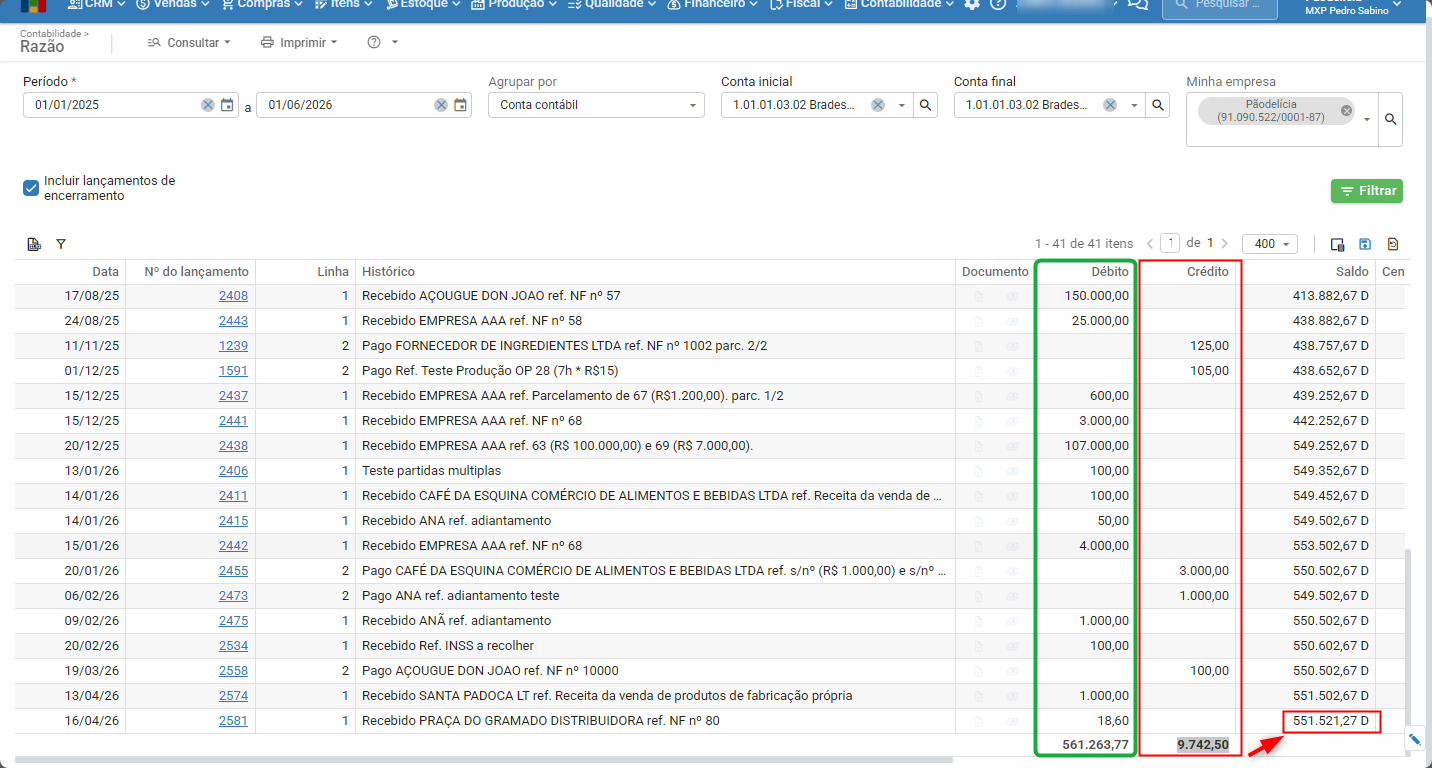Uncheck Incluir lançamentos de encerramento

tap(31, 188)
